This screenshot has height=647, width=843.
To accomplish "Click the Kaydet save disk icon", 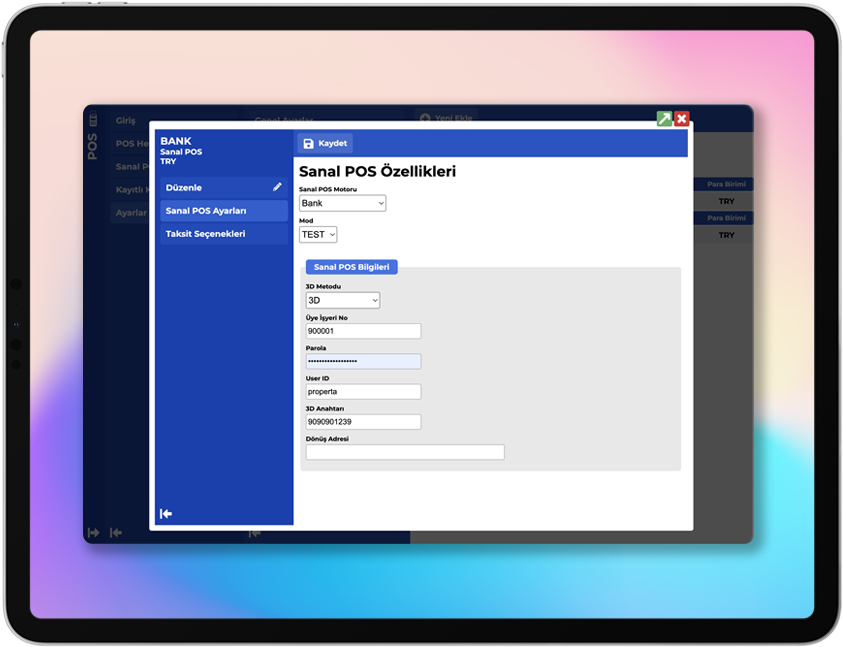I will tap(308, 144).
